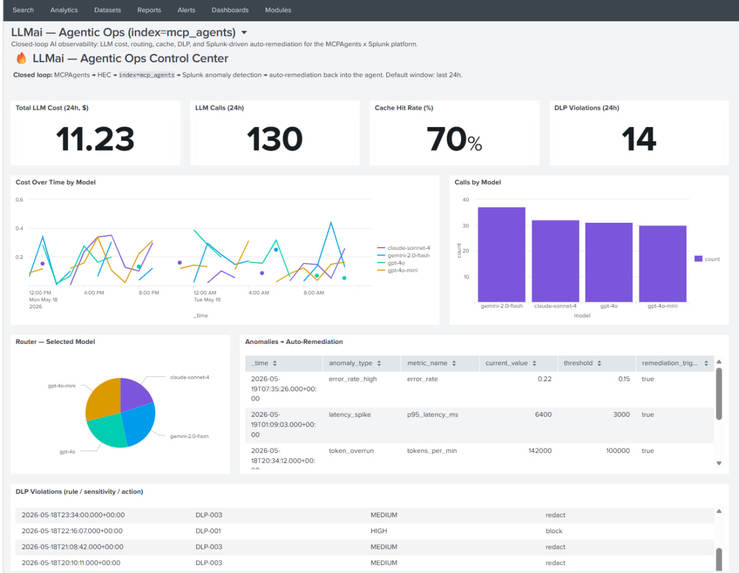
Task: Click the tokens_per_min metric cell
Action: coord(432,451)
